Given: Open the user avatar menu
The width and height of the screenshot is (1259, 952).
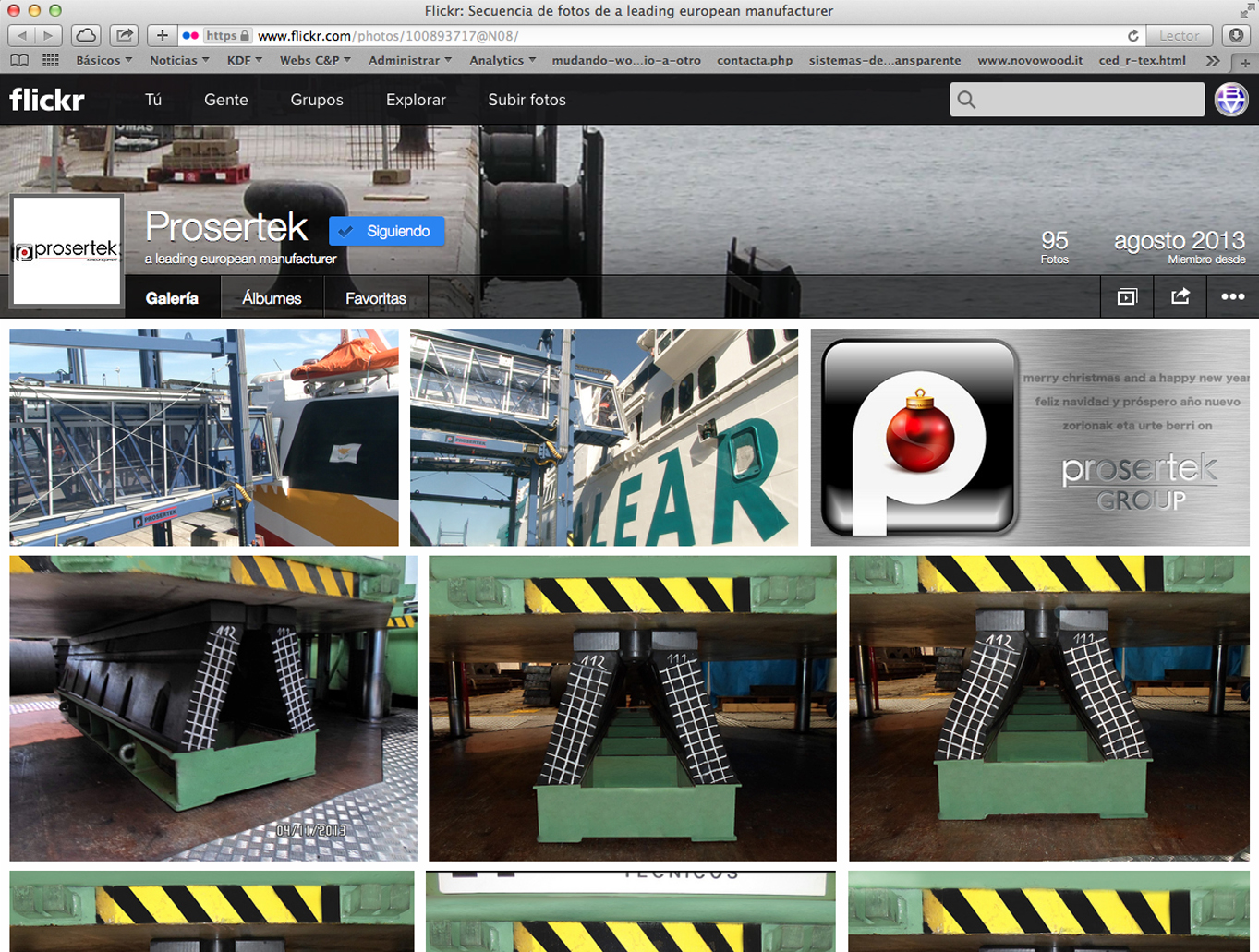Looking at the screenshot, I should click(1231, 100).
